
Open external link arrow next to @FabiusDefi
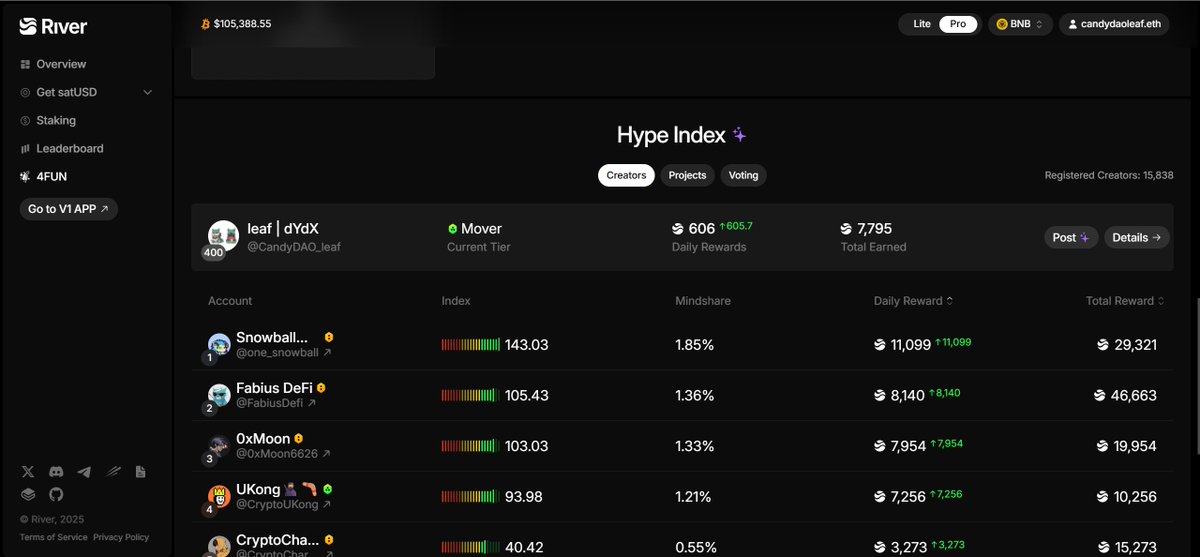311,403
